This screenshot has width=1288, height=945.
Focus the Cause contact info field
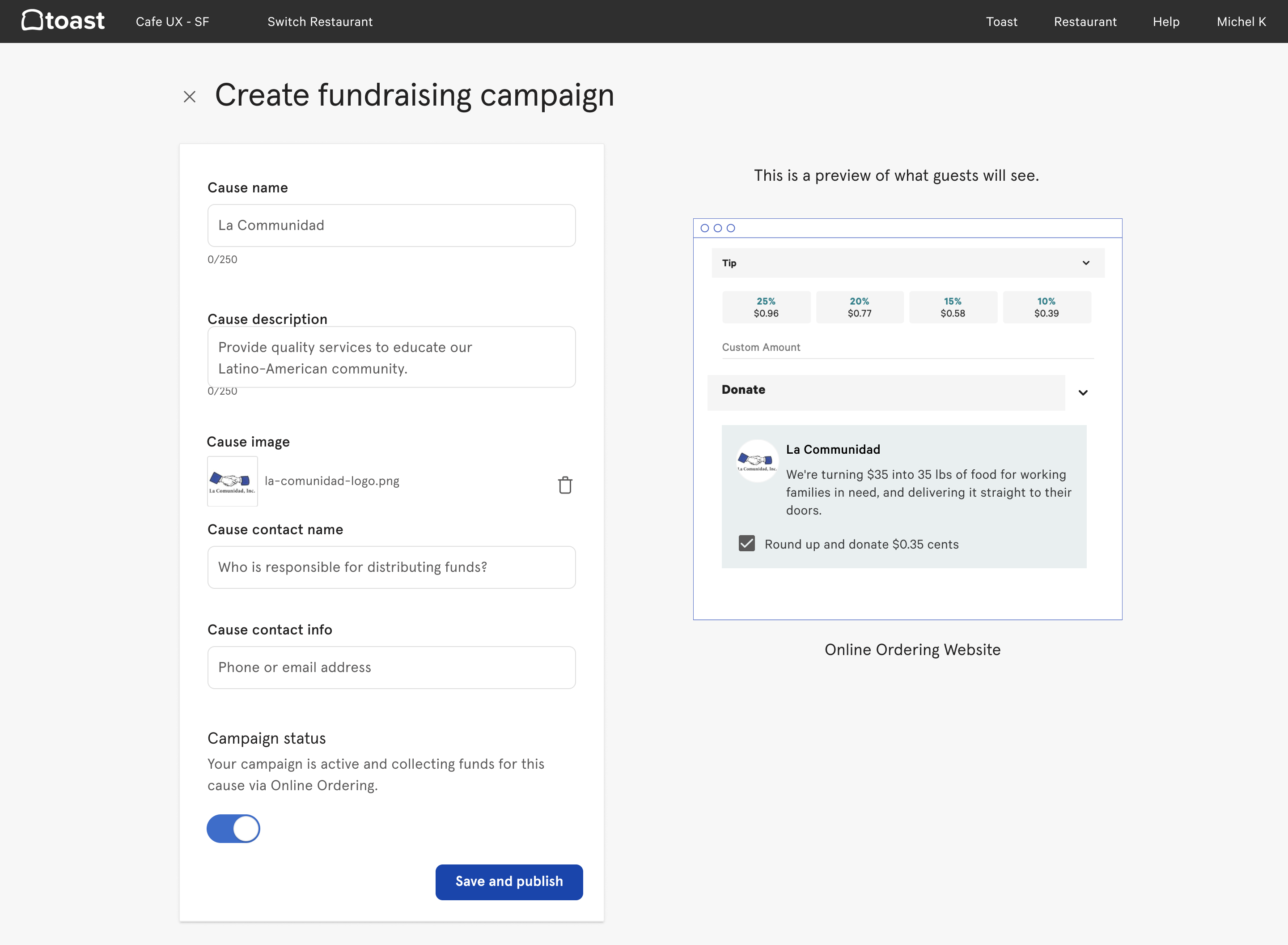[x=391, y=668]
